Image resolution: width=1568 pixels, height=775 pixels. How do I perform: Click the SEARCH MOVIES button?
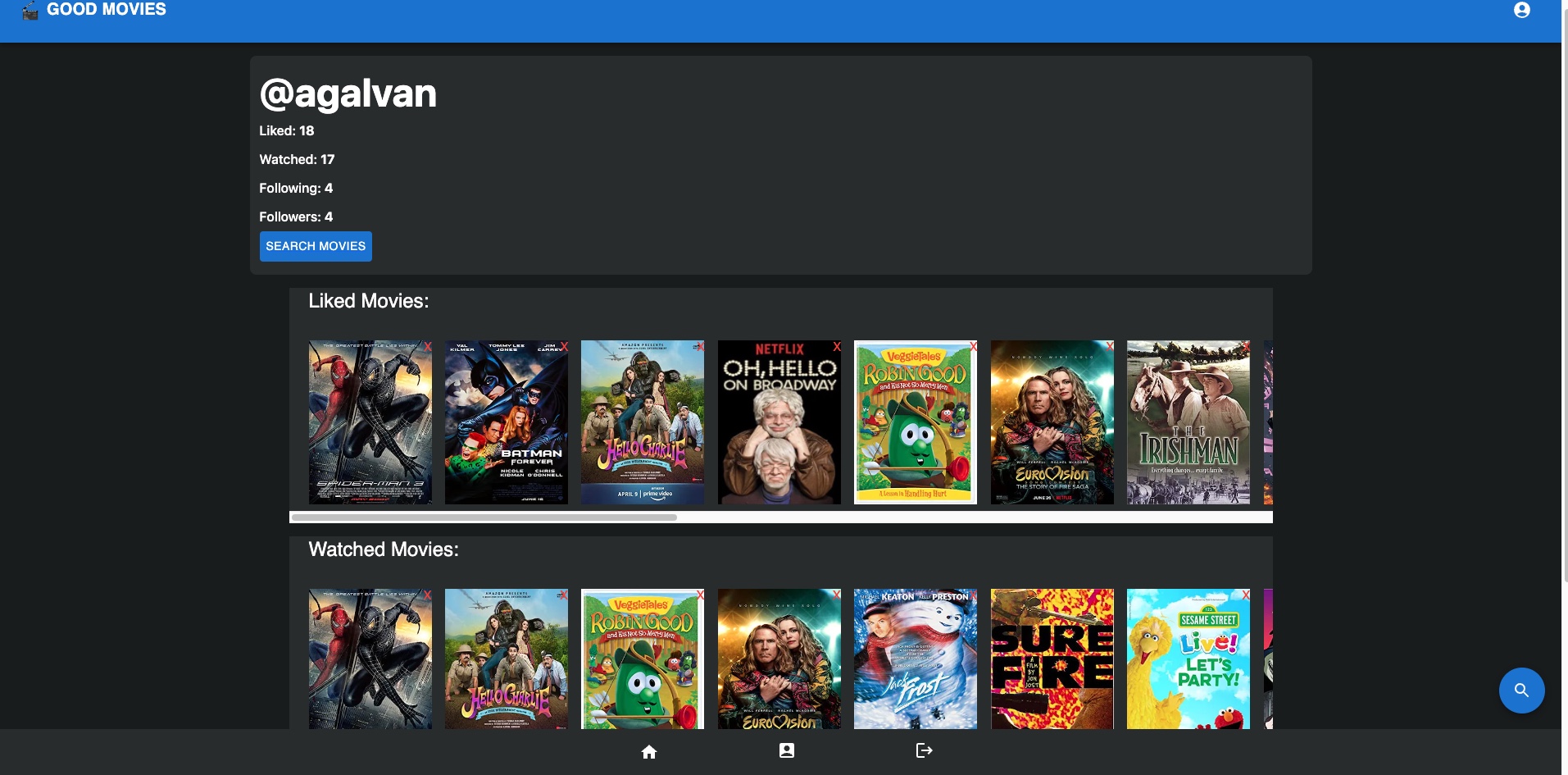(316, 246)
